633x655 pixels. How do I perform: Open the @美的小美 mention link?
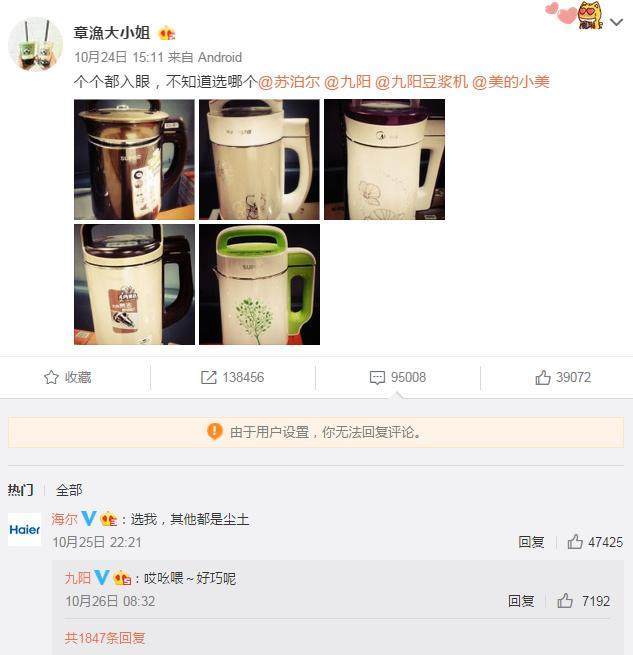pyautogui.click(x=511, y=81)
